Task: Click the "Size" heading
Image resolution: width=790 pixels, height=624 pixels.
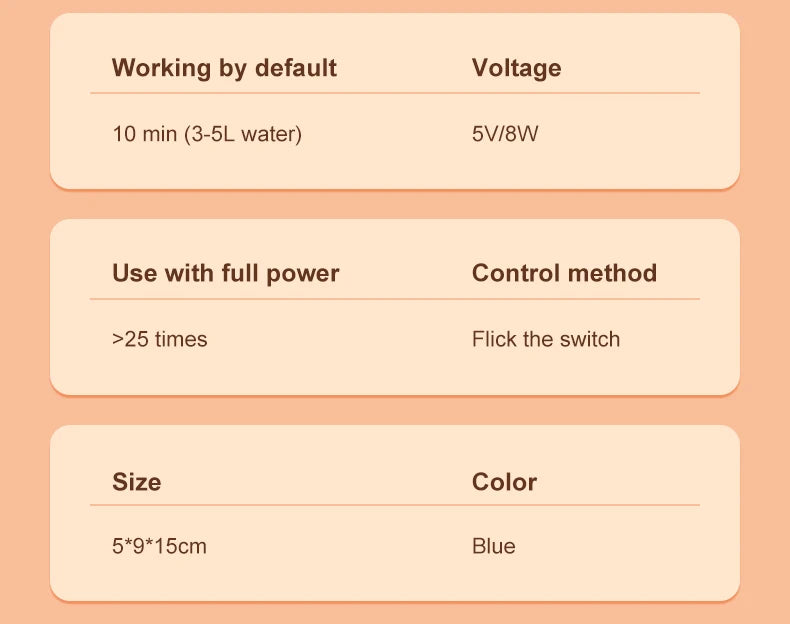Action: (x=136, y=482)
